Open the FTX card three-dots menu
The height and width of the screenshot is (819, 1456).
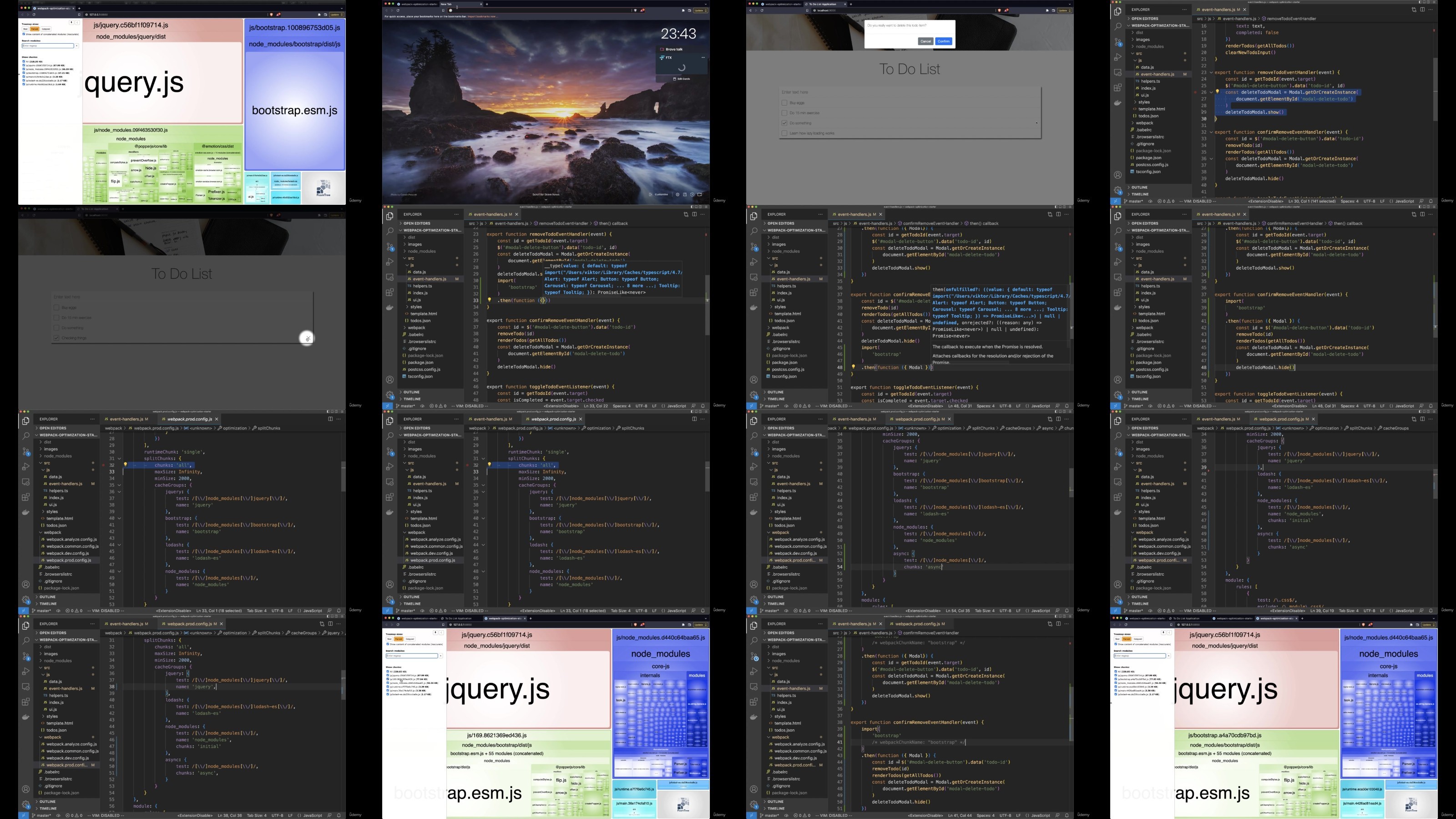tap(703, 57)
